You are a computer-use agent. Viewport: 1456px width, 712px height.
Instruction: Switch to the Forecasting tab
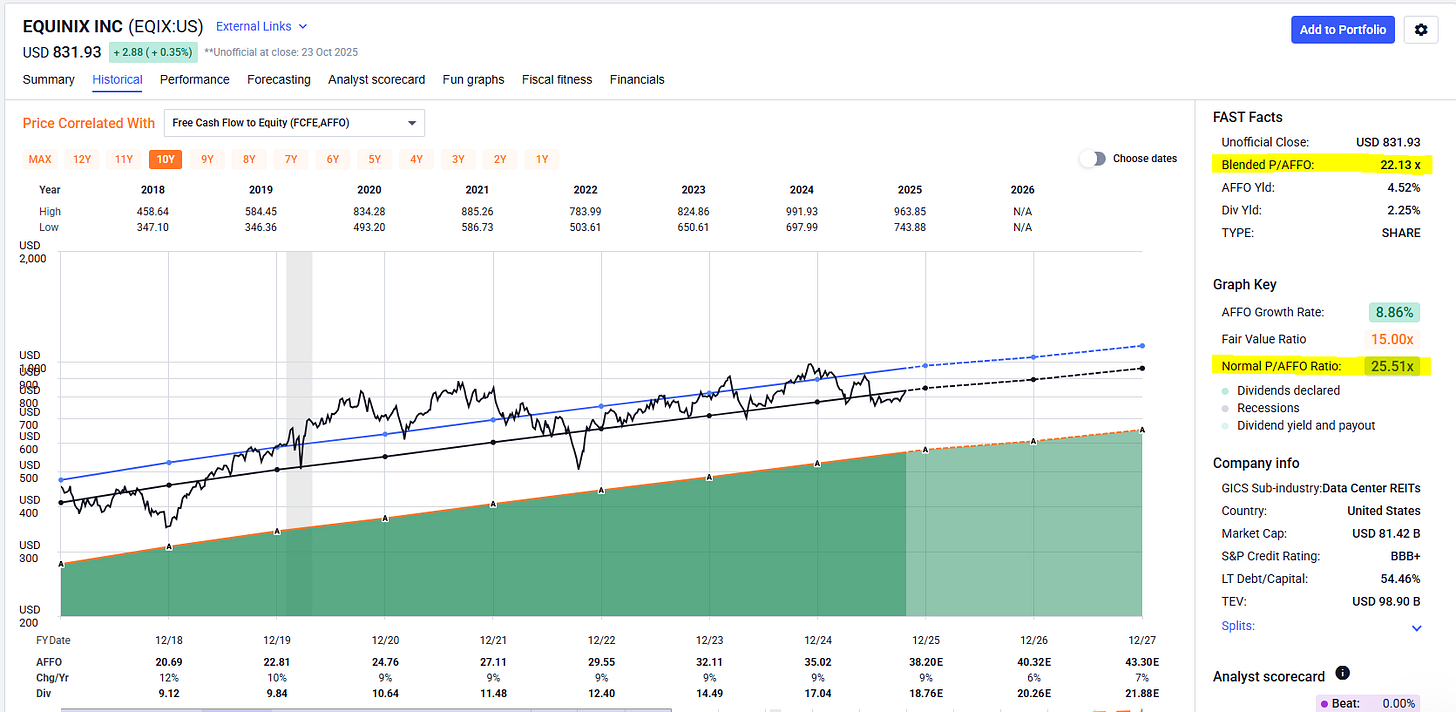[279, 80]
